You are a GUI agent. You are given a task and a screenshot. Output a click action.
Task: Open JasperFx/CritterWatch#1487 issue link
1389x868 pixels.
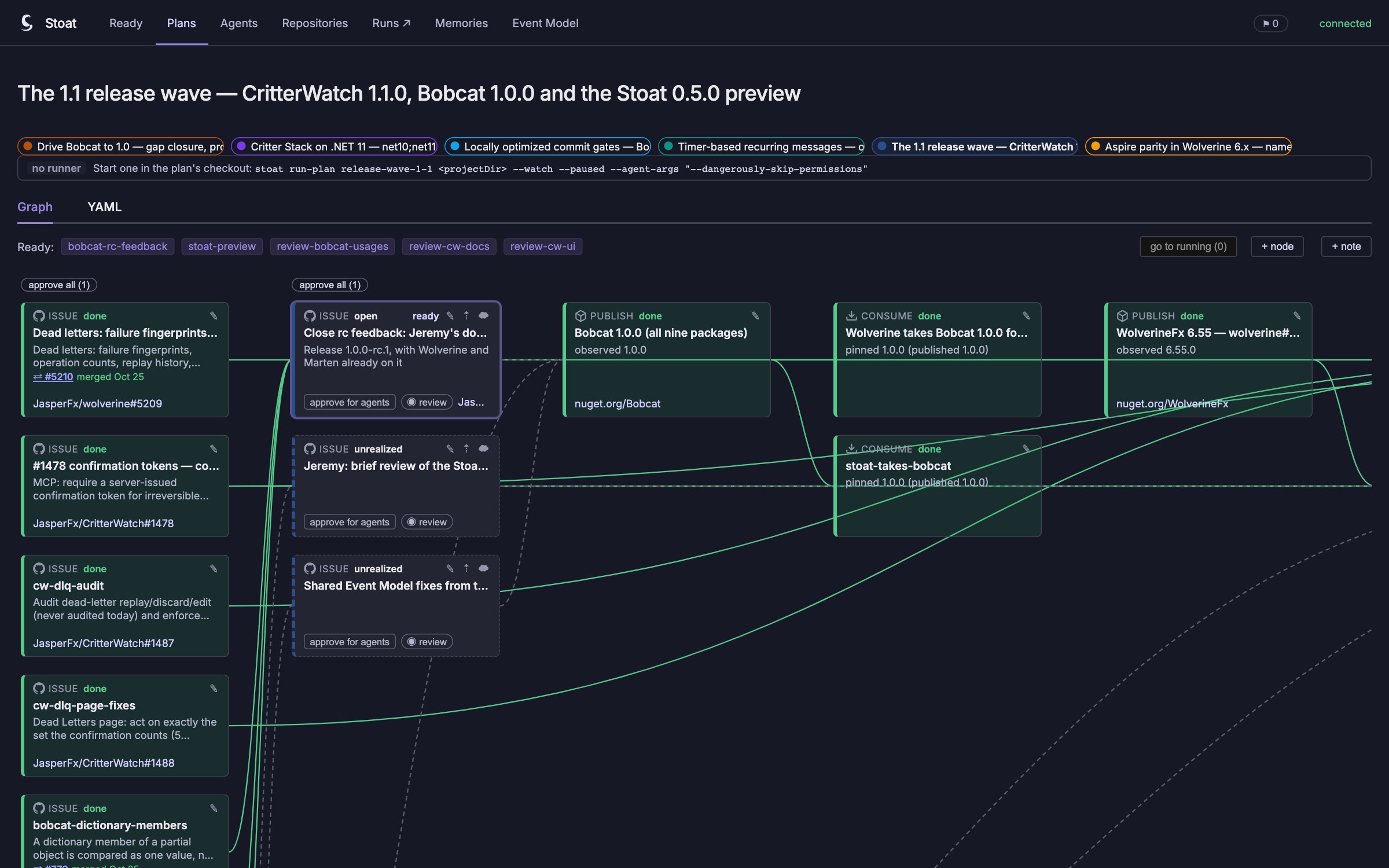(104, 643)
